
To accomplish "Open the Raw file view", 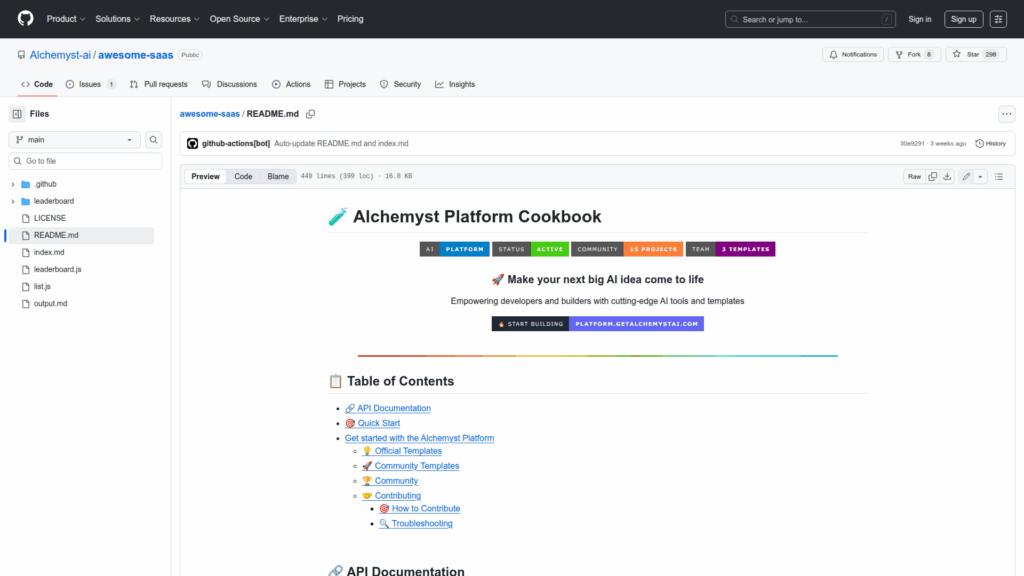I will 914,176.
